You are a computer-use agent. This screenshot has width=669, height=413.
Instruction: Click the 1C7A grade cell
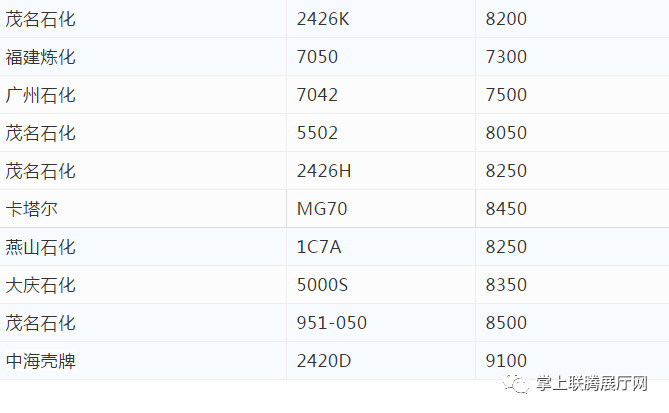coord(381,247)
